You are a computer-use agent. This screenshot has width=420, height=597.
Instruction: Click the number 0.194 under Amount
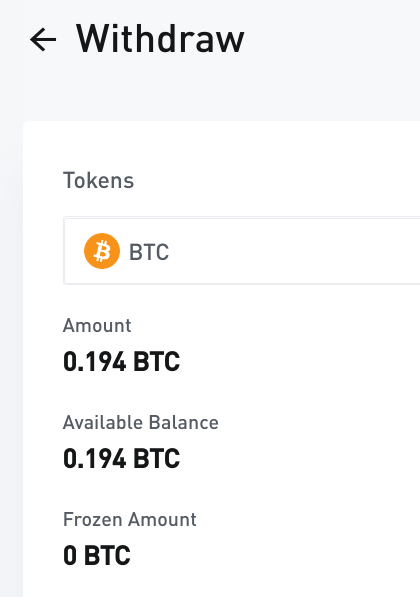coord(94,361)
